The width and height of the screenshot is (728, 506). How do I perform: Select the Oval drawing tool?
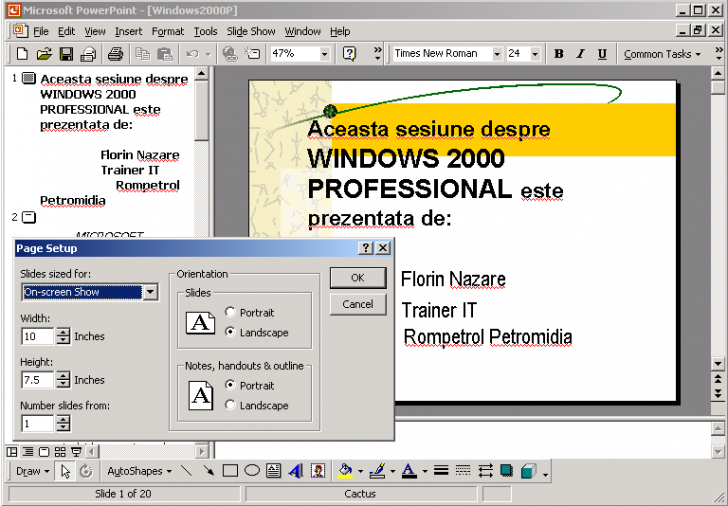point(252,471)
